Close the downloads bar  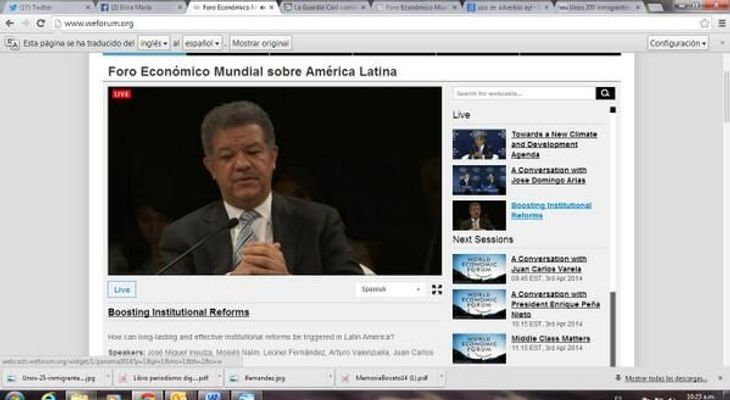(721, 378)
